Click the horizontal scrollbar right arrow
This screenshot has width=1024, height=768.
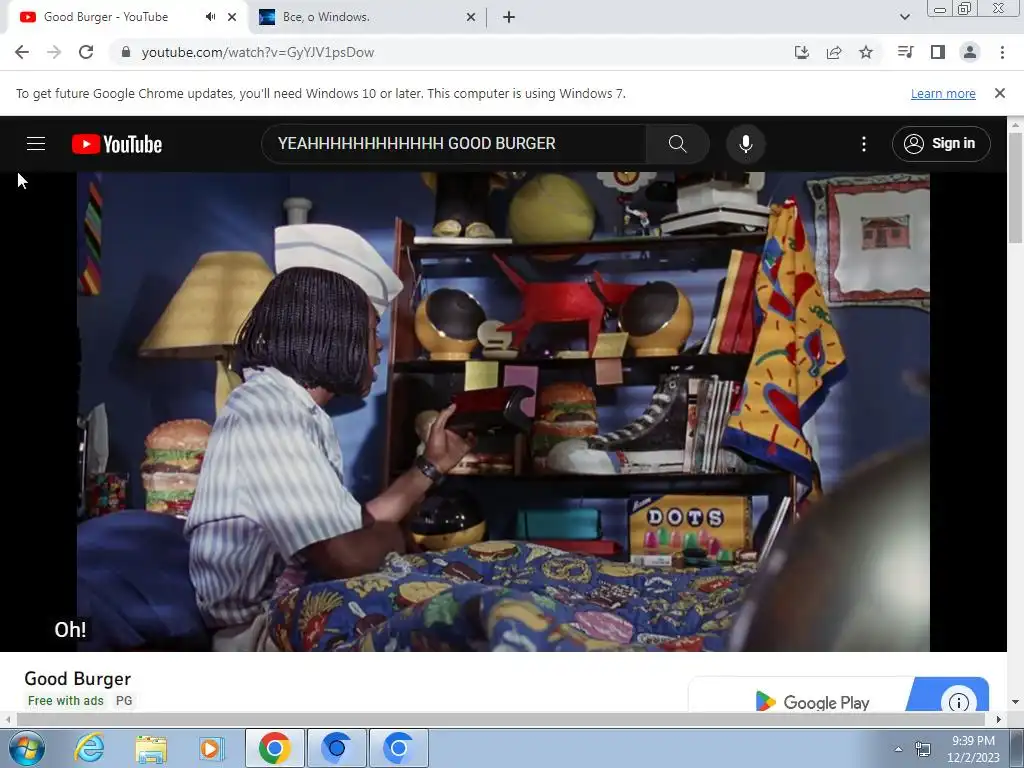999,719
